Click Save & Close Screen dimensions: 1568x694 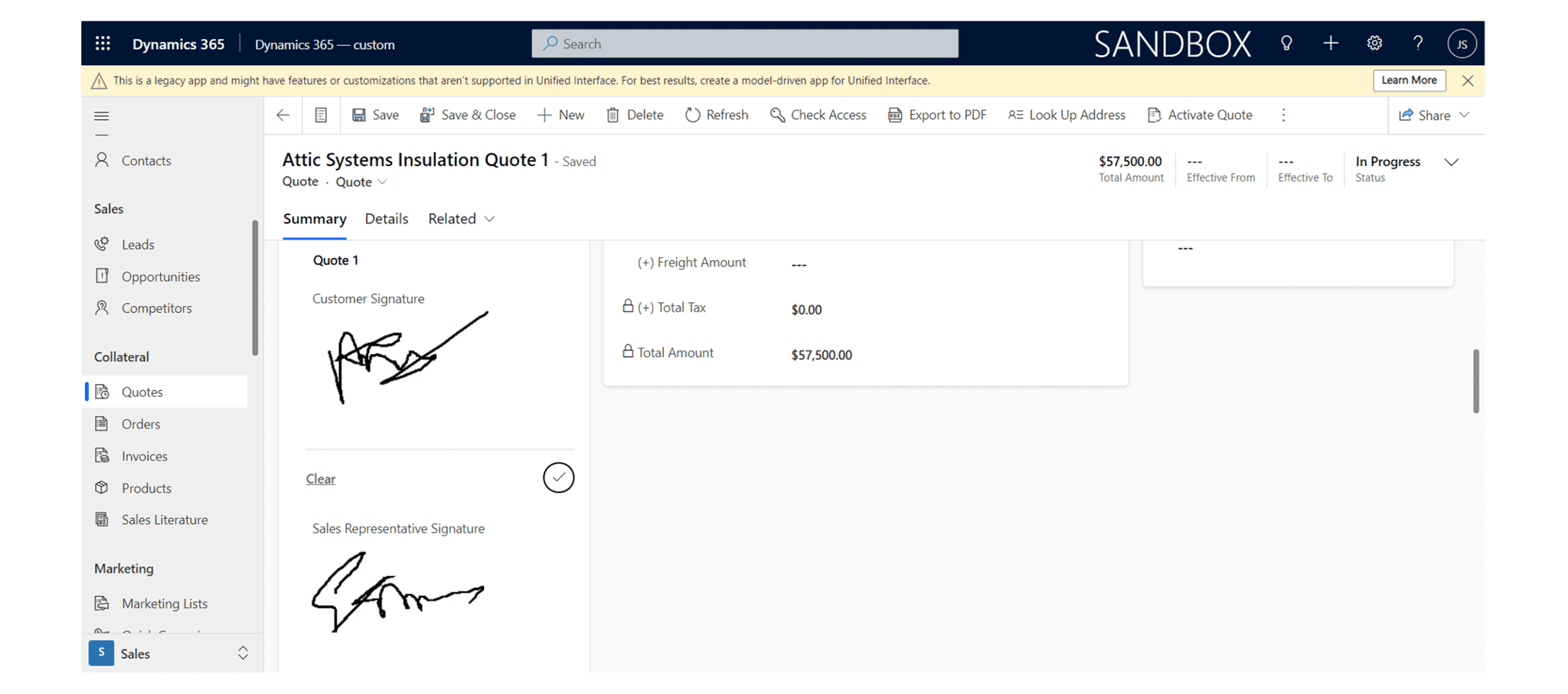coord(468,115)
